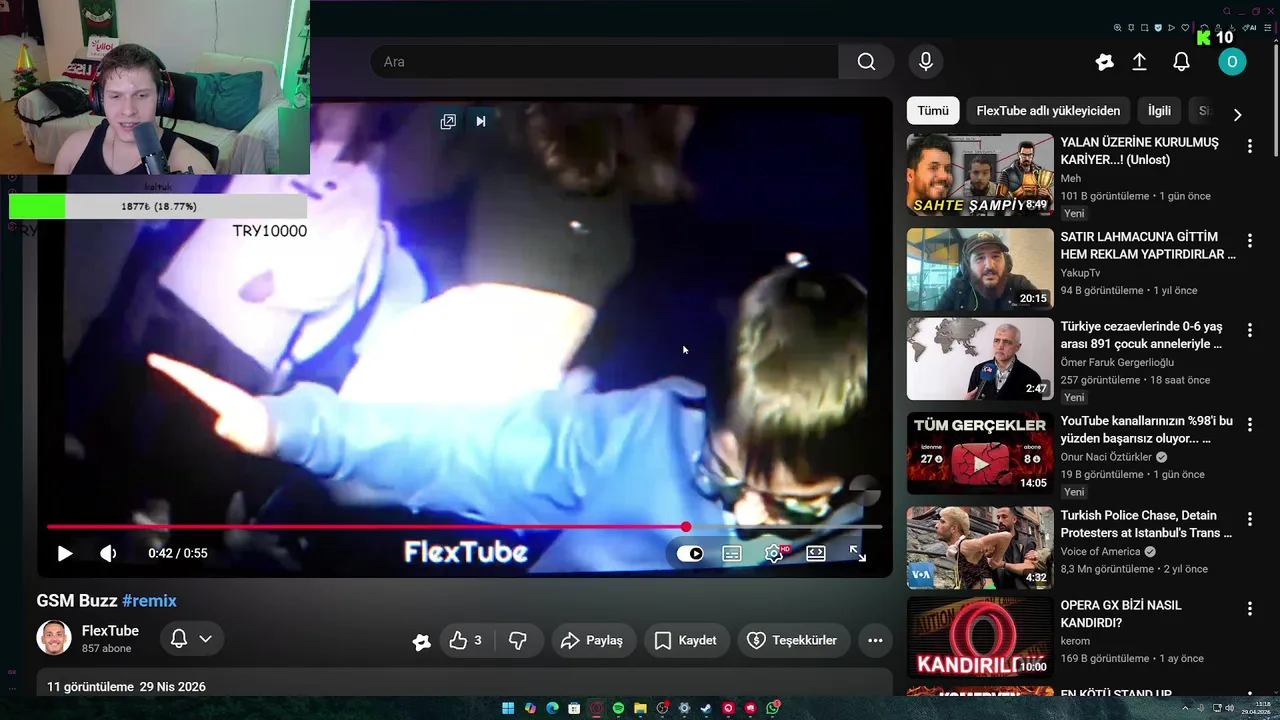Open the FlexTube channel name
This screenshot has height=720, width=1280.
pyautogui.click(x=110, y=631)
